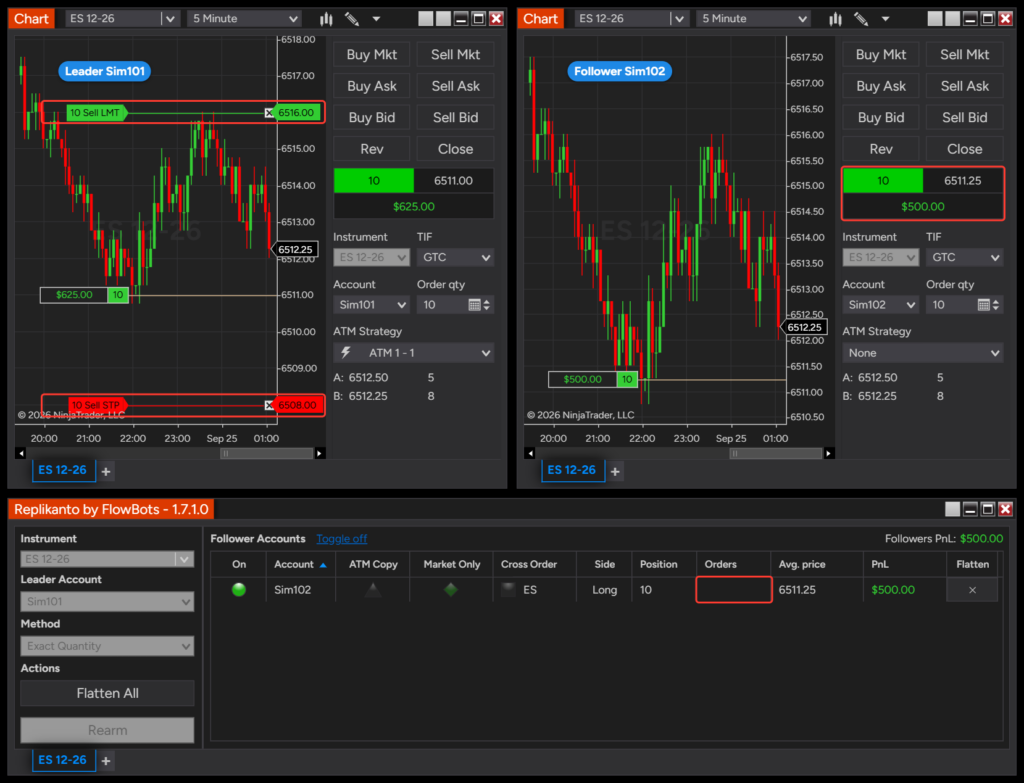Screen dimensions: 1024x783
Task: Flatten Sim102 position with X button
Action: pos(972,590)
